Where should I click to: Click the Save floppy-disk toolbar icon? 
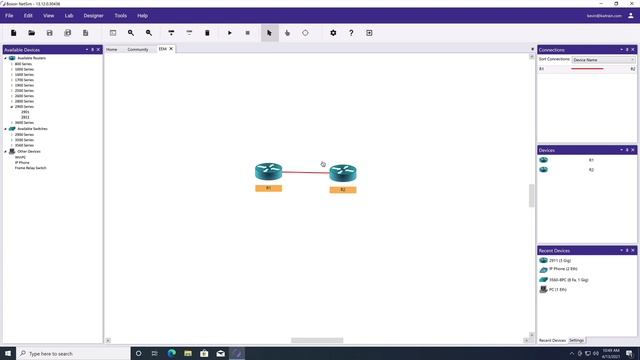[x=49, y=33]
